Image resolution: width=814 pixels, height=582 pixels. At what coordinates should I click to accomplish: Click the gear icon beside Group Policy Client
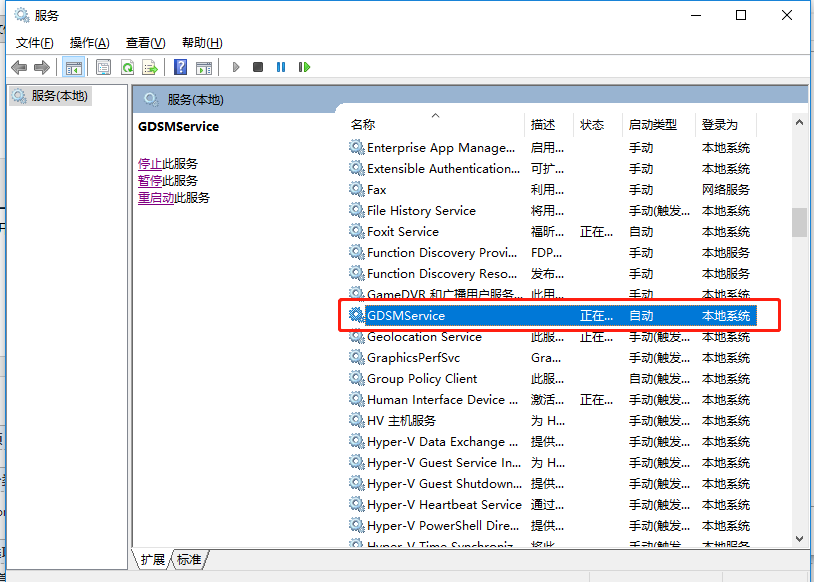[x=357, y=378]
